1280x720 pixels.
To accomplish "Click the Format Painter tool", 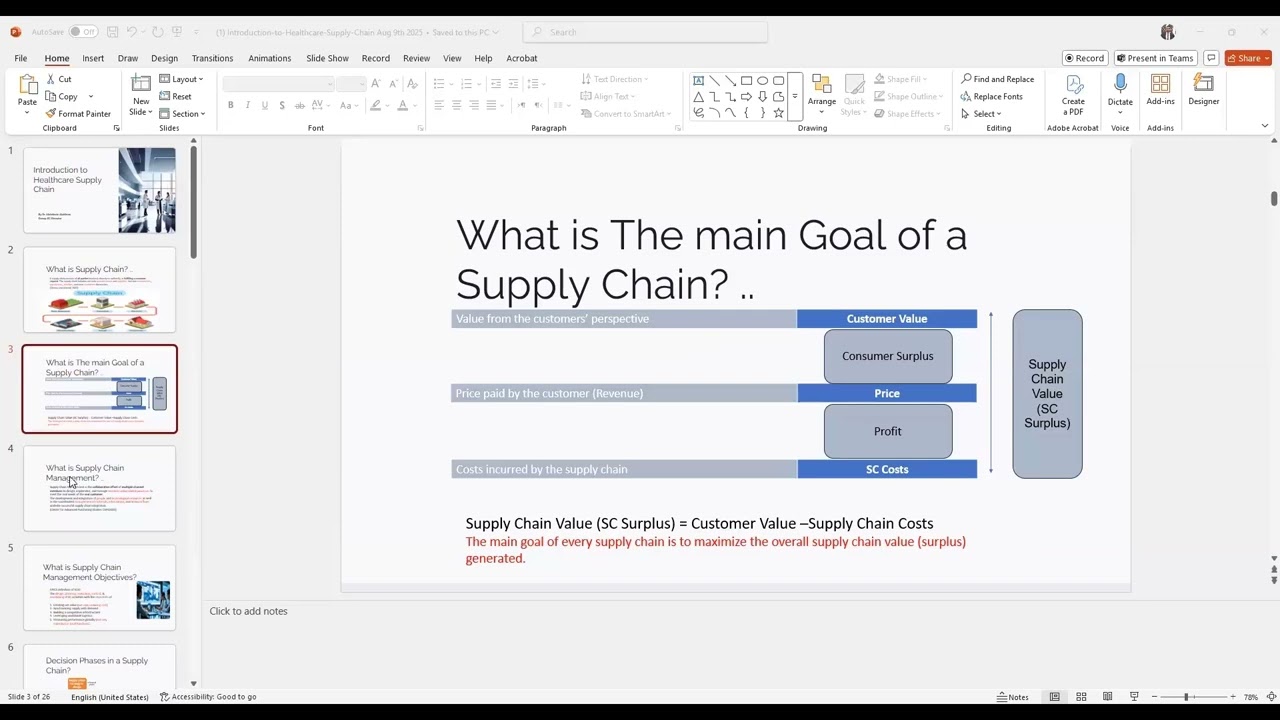I will pyautogui.click(x=78, y=114).
